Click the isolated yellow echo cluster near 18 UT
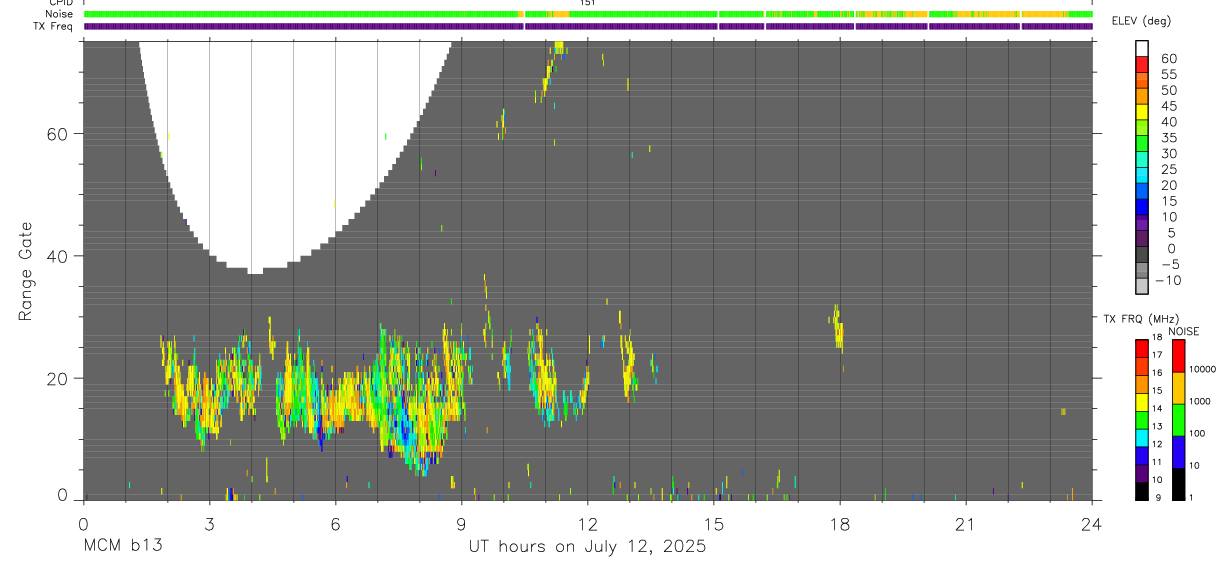 (837, 329)
